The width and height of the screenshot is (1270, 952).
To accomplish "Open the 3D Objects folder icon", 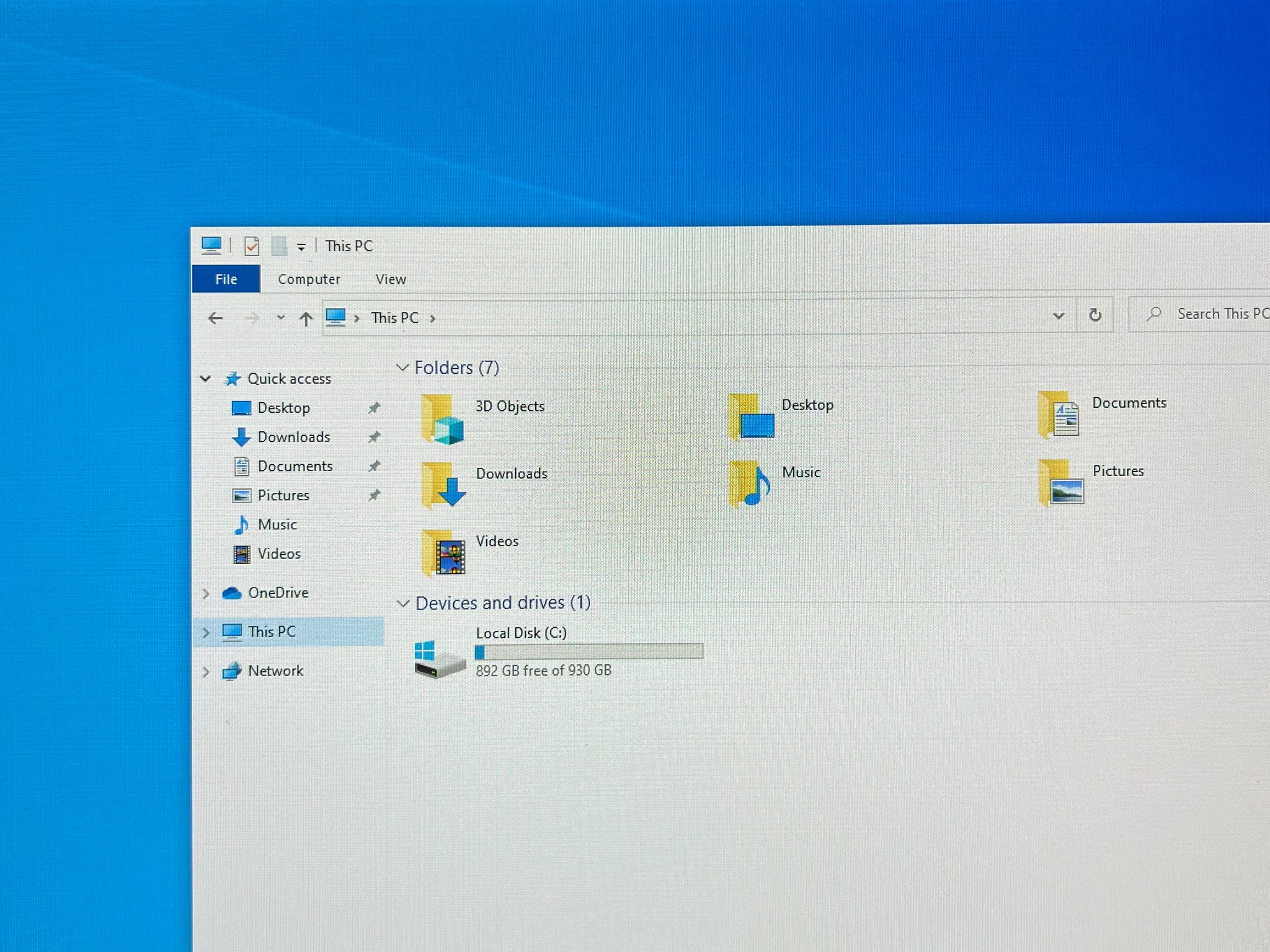I will 442,420.
